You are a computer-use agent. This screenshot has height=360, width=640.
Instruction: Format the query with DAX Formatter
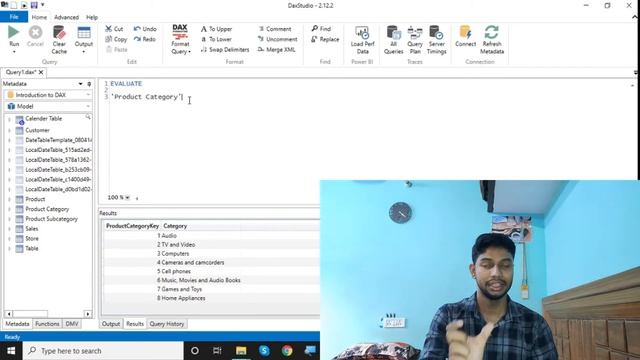point(180,39)
